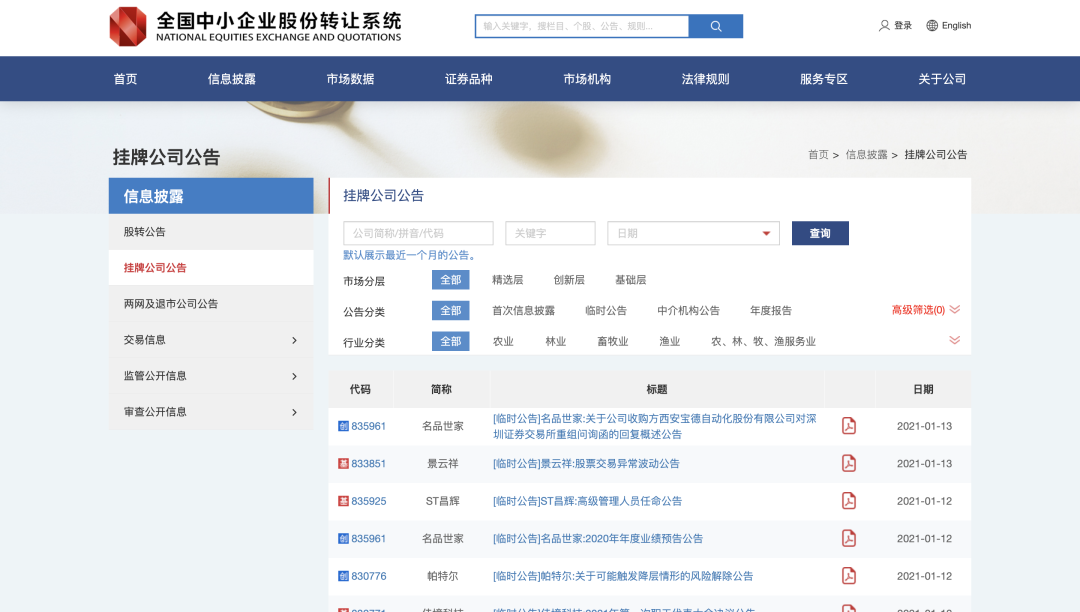
Task: Open ST昌辉's appointment announcement PDF
Action: coord(849,501)
